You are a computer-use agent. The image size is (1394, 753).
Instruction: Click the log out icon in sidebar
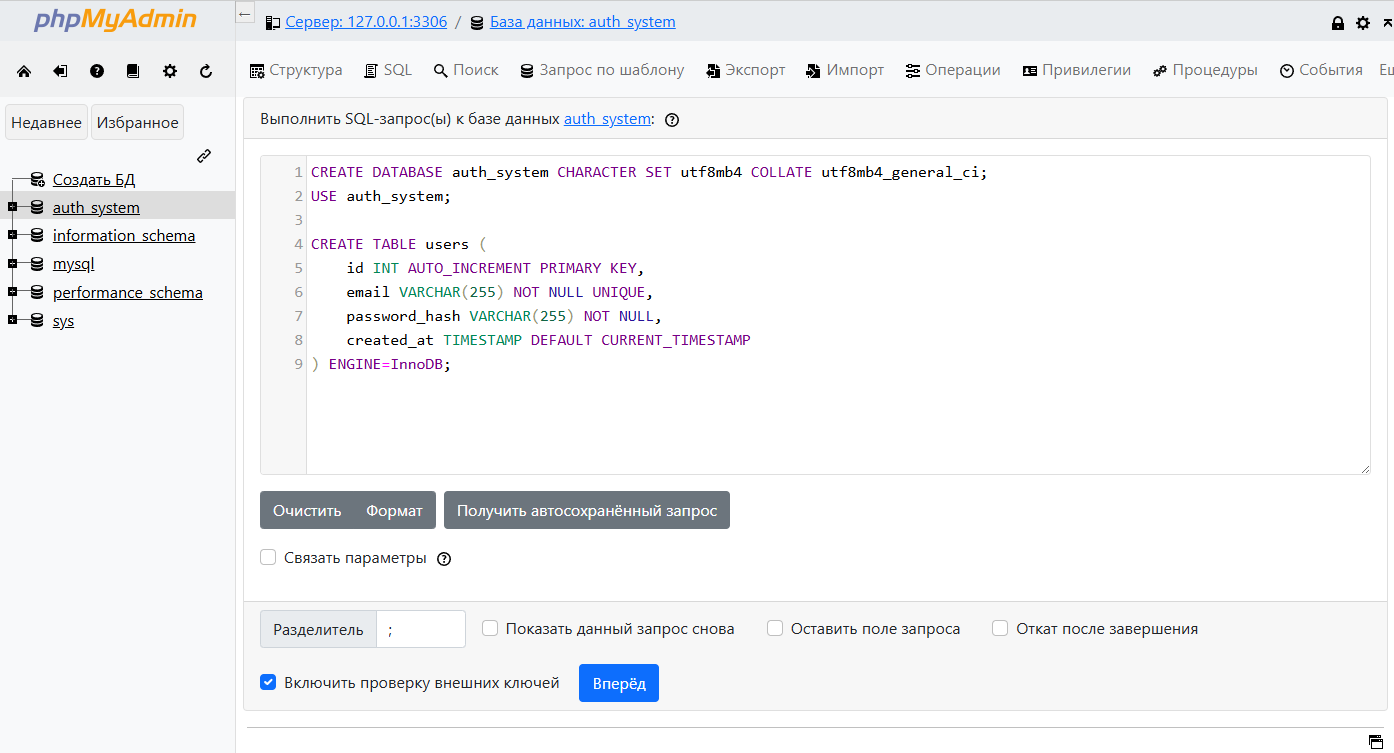[x=60, y=71]
